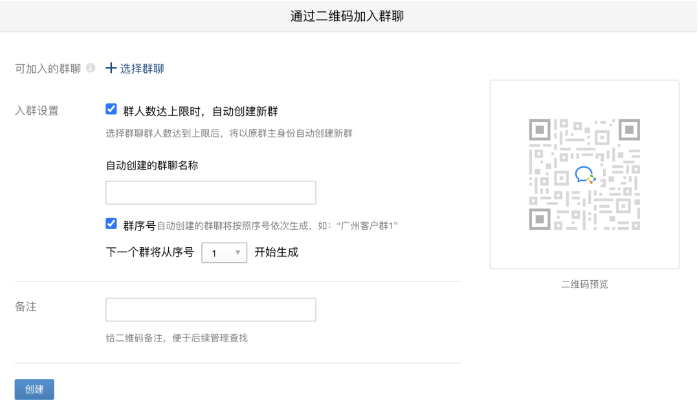Open the starting sequence number dropdown

(223, 253)
